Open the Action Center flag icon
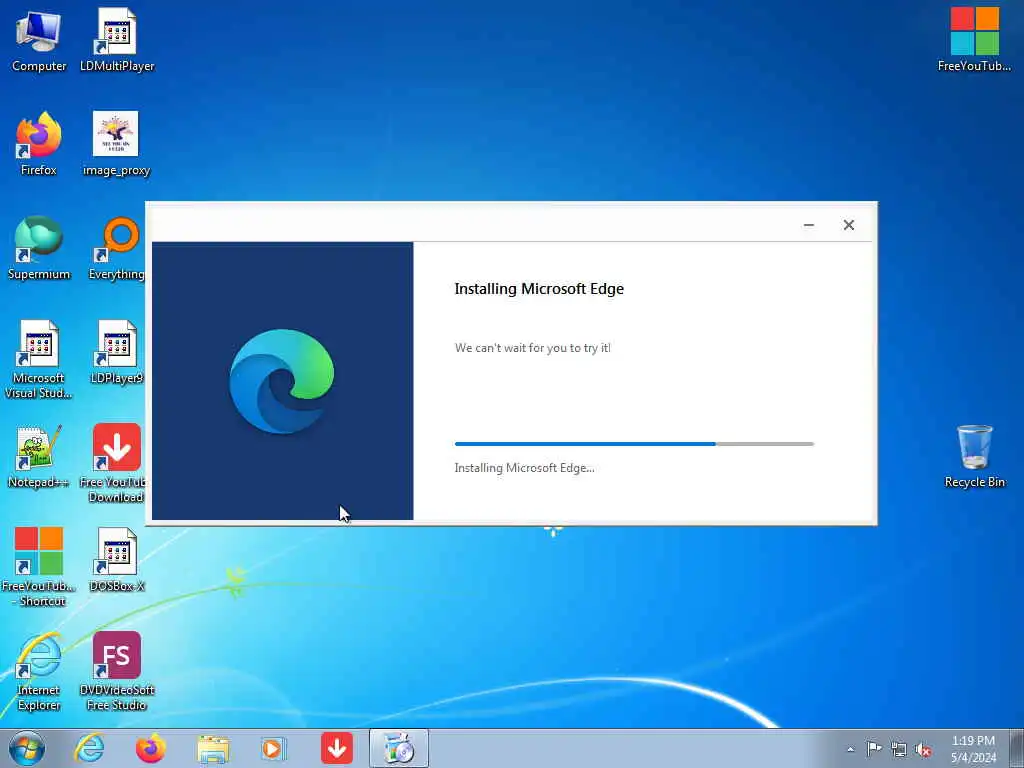 874,748
